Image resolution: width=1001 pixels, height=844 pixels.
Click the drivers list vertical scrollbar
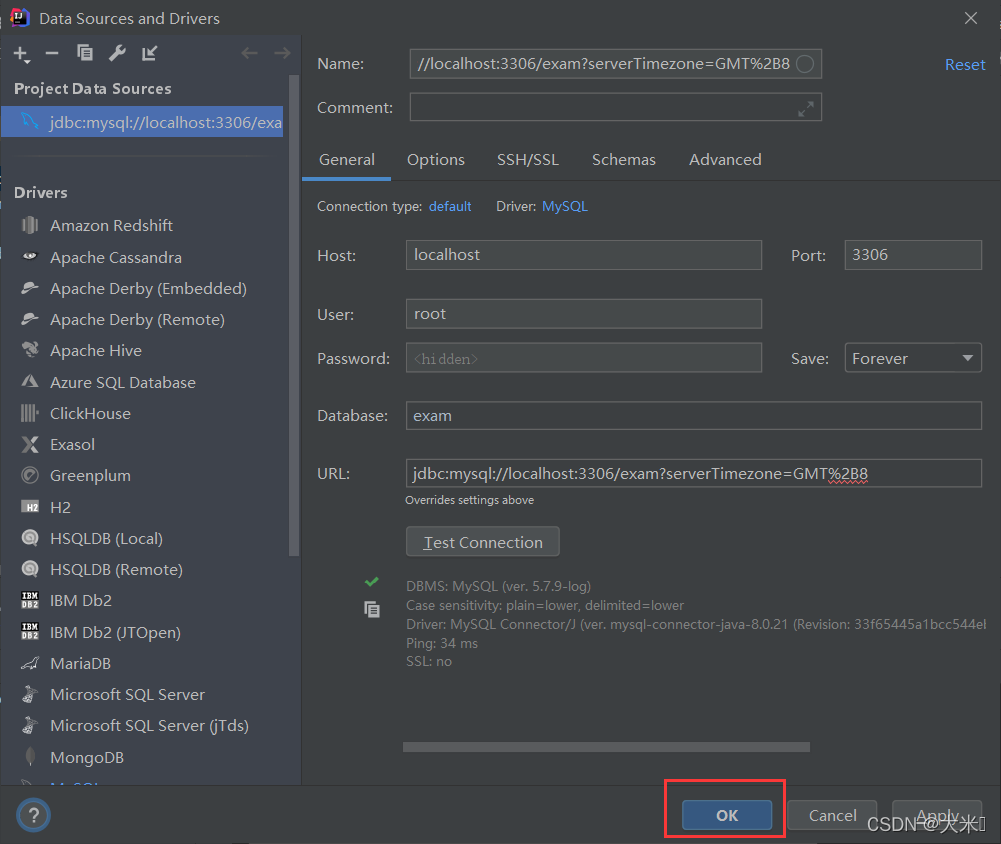pos(294,316)
